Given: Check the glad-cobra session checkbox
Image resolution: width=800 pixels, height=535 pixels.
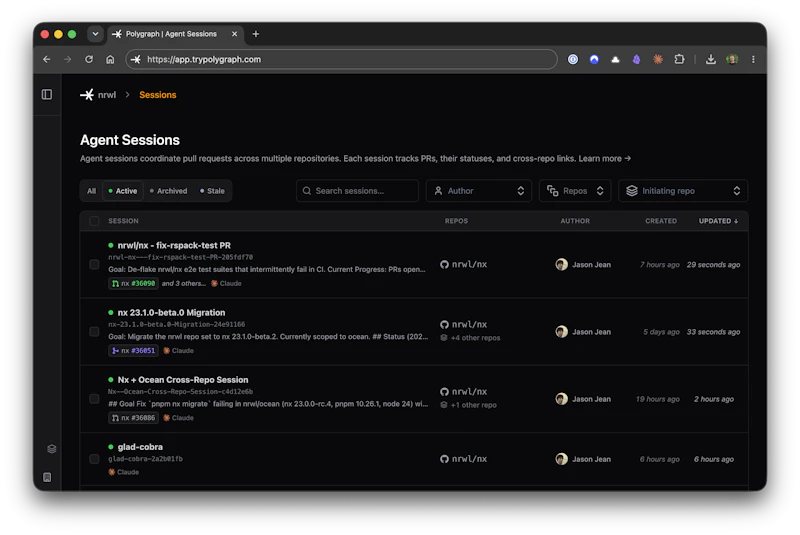Looking at the screenshot, I should [x=94, y=459].
